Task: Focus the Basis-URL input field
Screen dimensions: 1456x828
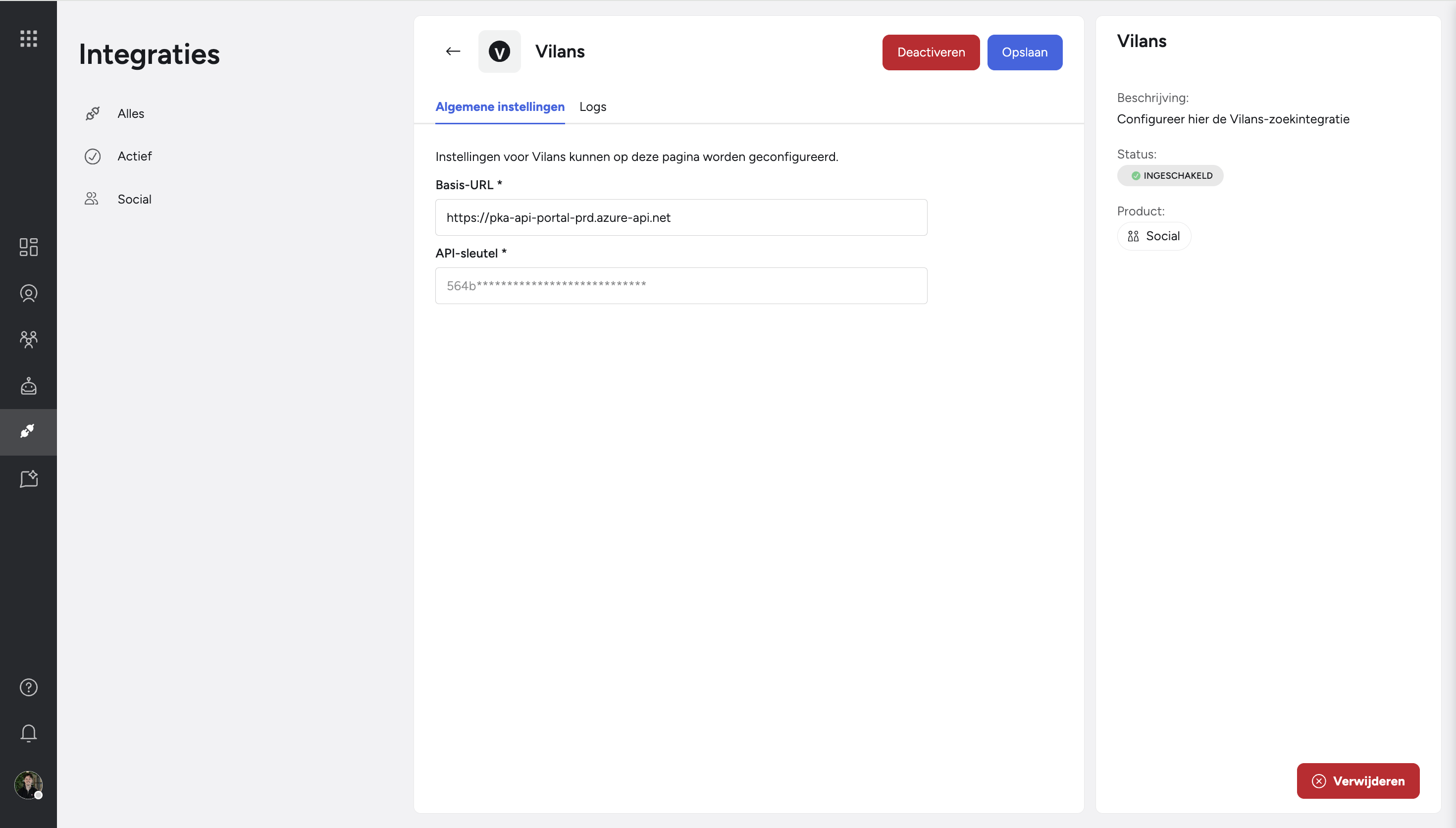Action: pos(681,217)
